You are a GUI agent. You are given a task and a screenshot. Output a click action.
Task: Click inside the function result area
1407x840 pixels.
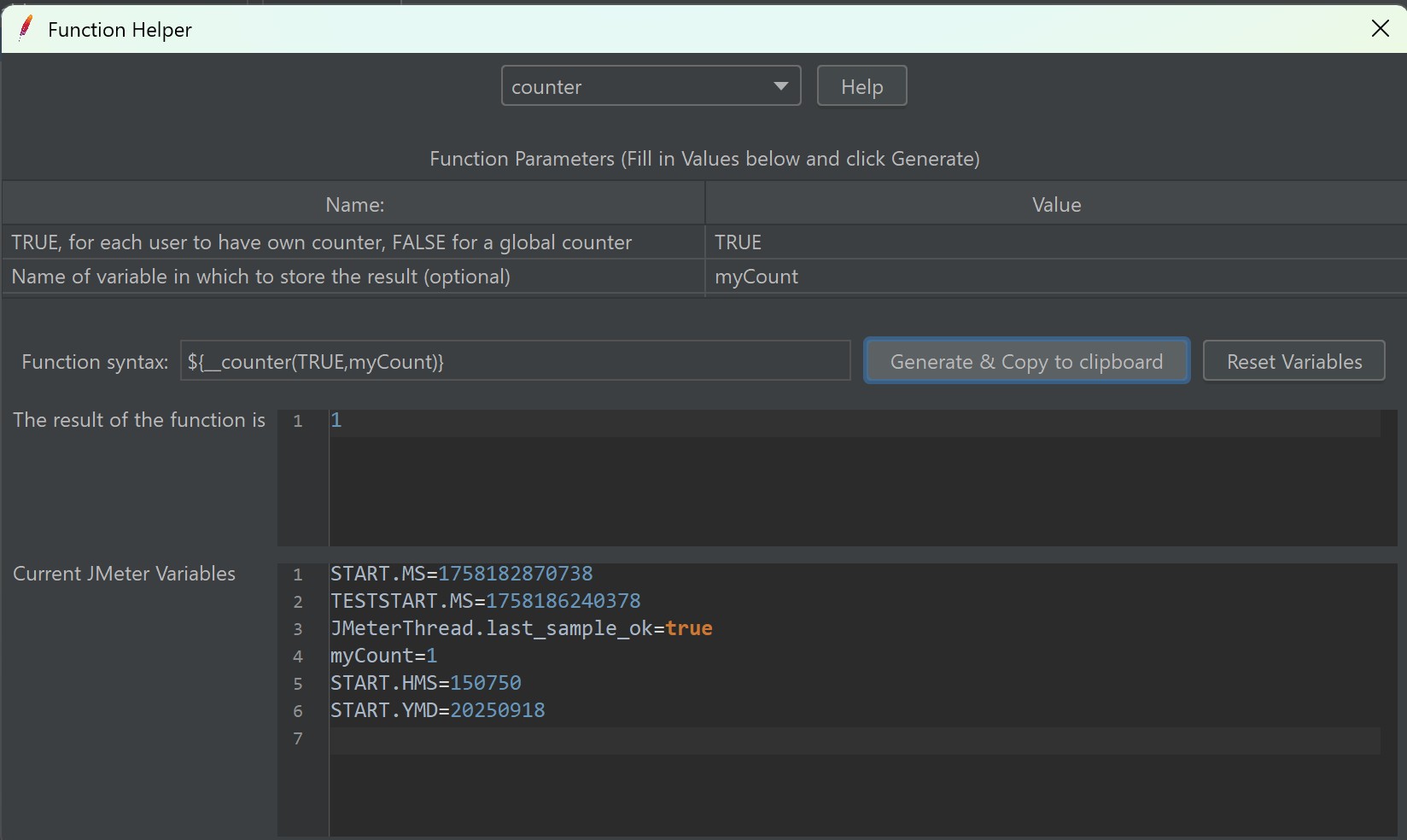(854, 478)
